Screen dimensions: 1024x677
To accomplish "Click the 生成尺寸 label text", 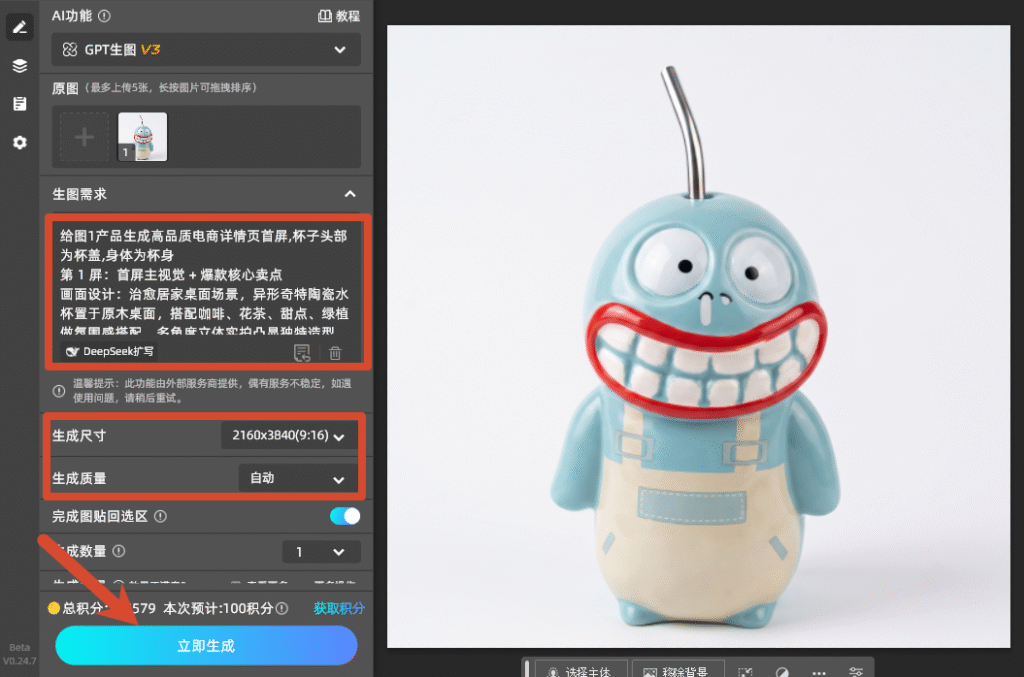I will coord(79,435).
